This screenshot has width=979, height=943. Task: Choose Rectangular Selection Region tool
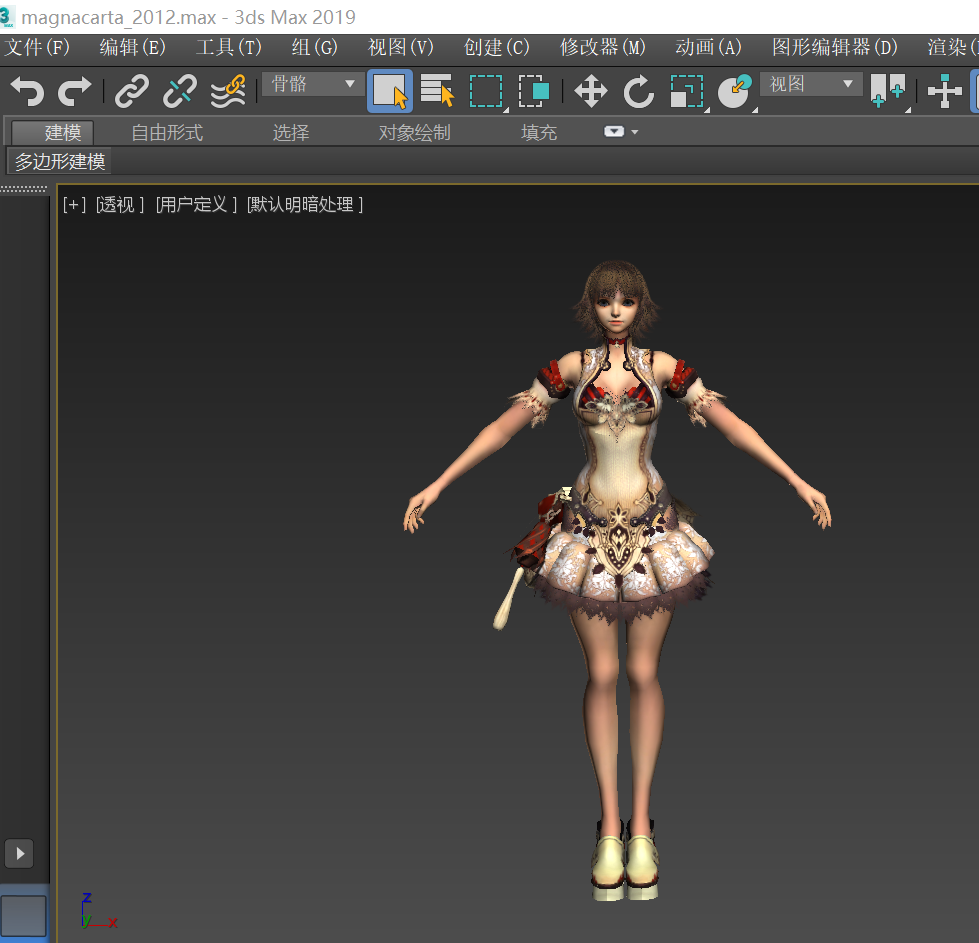pyautogui.click(x=486, y=91)
